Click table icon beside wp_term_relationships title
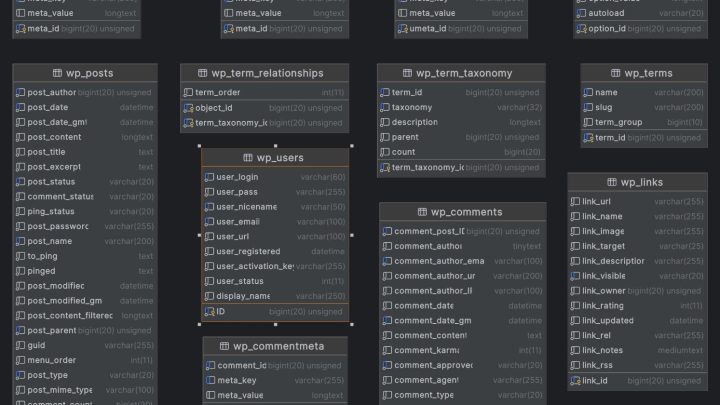Viewport: 720px width, 405px height. click(x=202, y=73)
